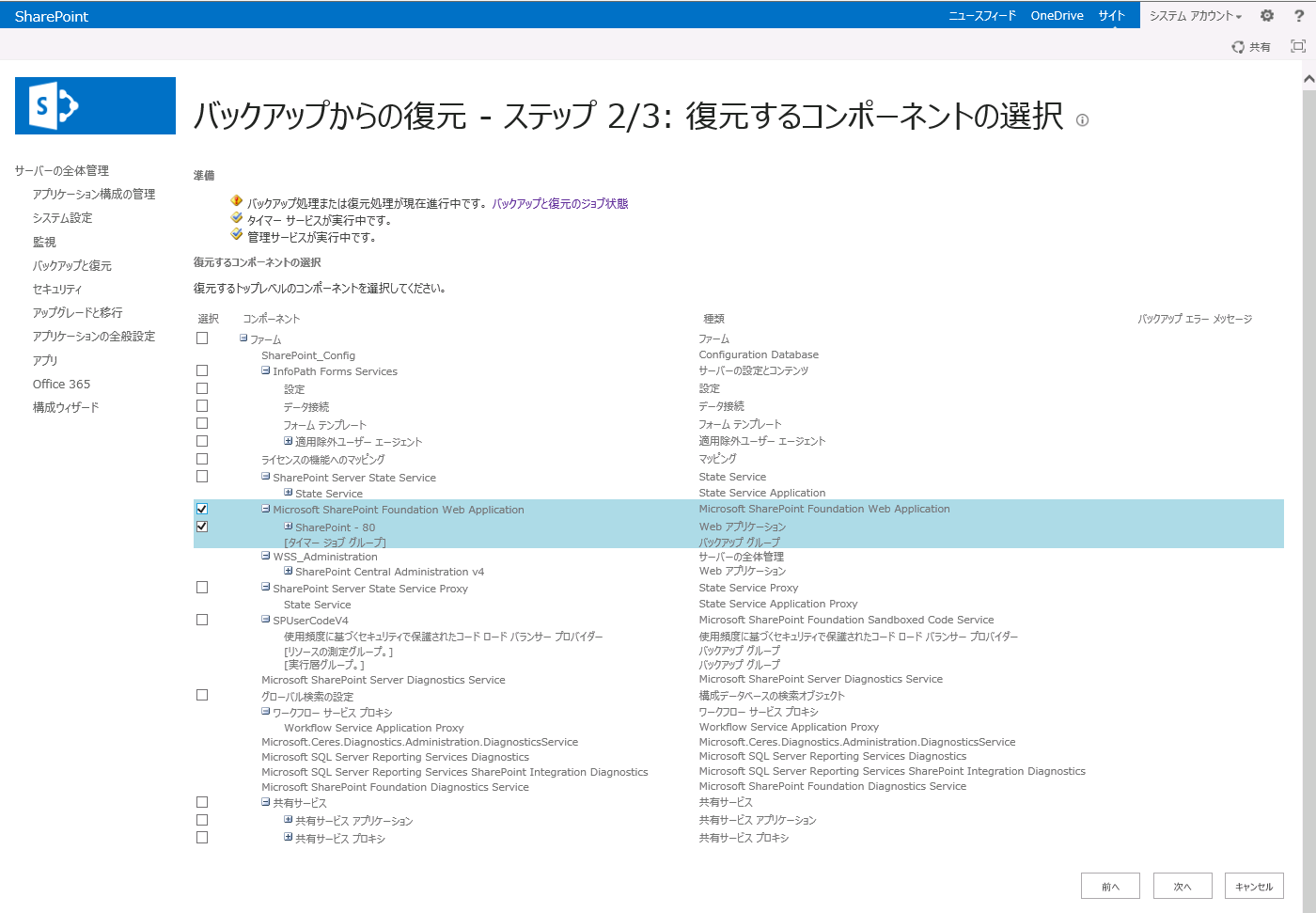The width and height of the screenshot is (1316, 913).
Task: Open 構成ウィザード in the sidebar
Action: [x=66, y=408]
